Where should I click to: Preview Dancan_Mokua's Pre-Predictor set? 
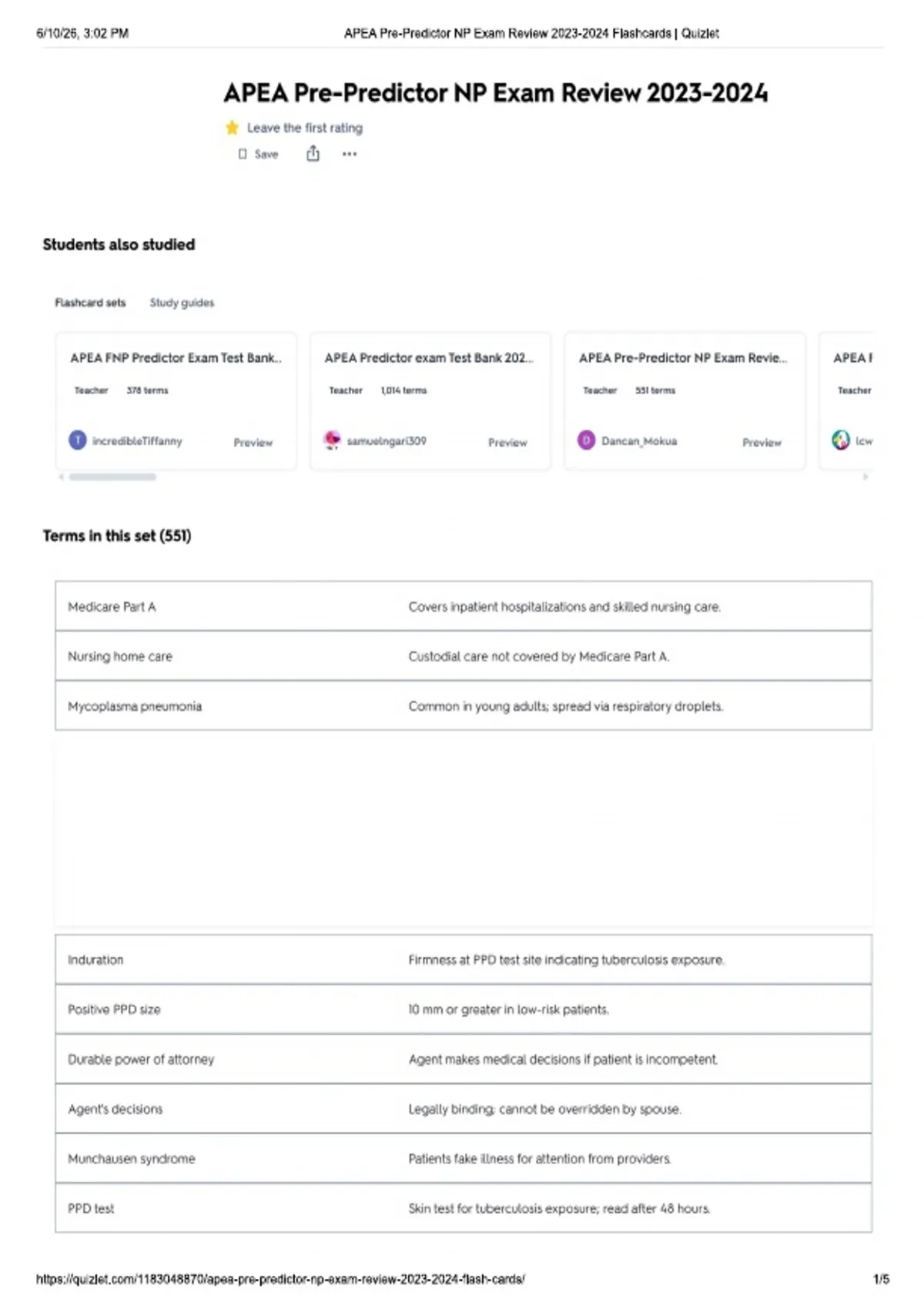(x=762, y=443)
